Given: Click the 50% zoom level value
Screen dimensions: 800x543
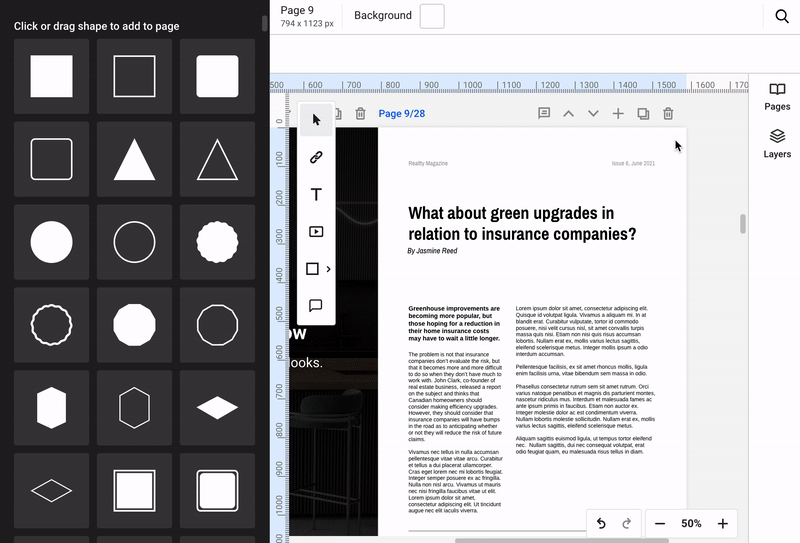Looking at the screenshot, I should pos(691,524).
